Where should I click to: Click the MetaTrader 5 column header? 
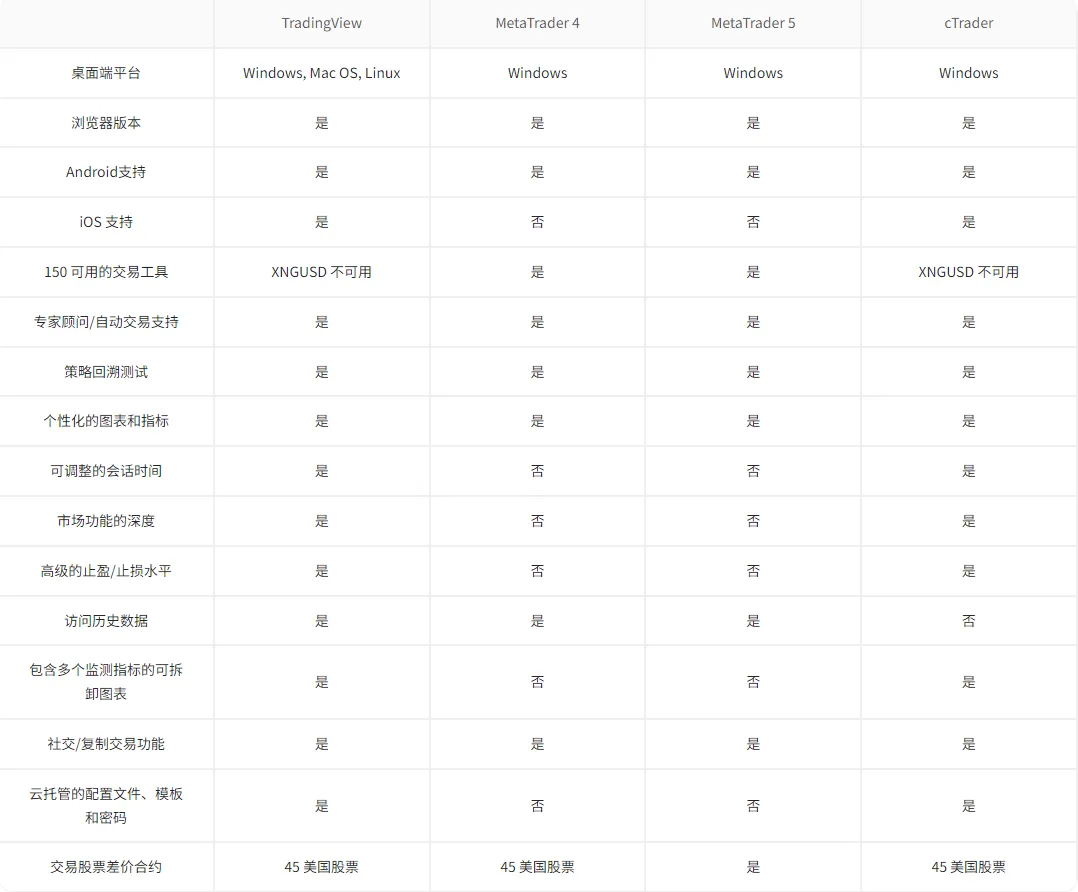pyautogui.click(x=753, y=23)
